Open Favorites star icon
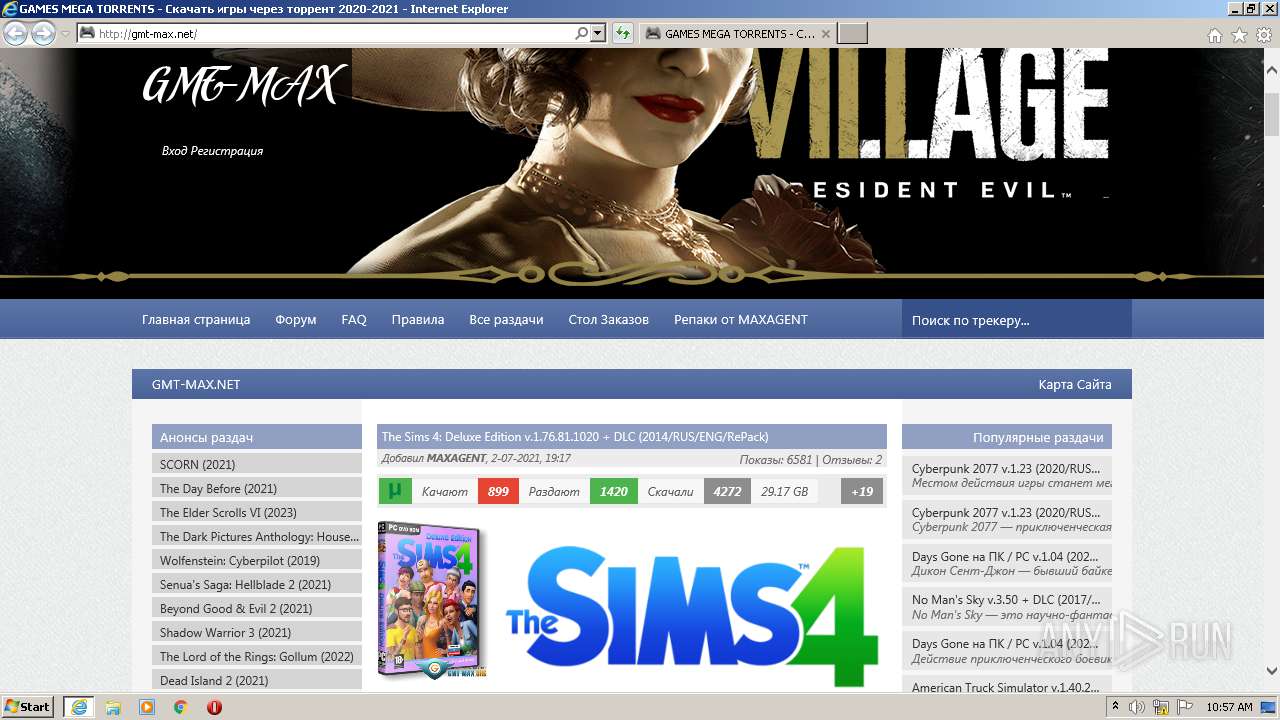The image size is (1280, 720). pyautogui.click(x=1239, y=35)
